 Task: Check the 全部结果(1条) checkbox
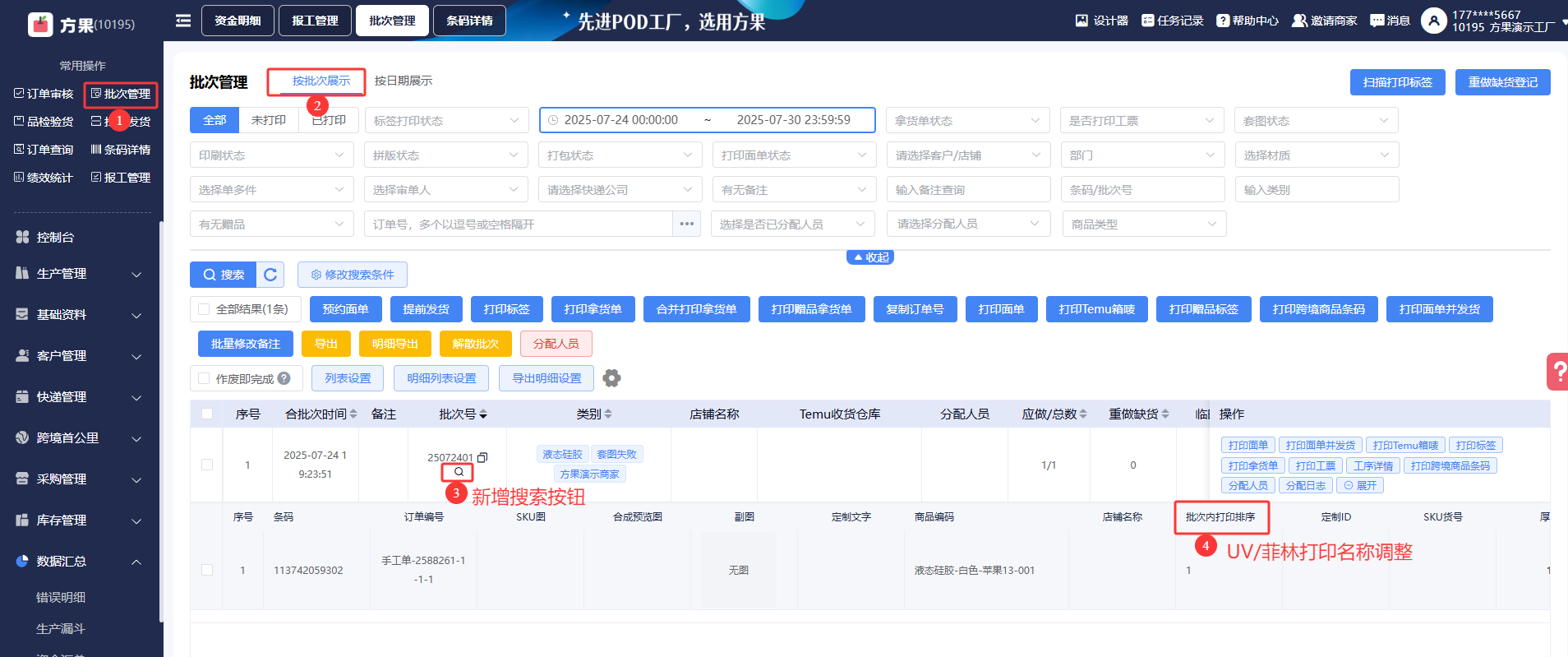[204, 309]
